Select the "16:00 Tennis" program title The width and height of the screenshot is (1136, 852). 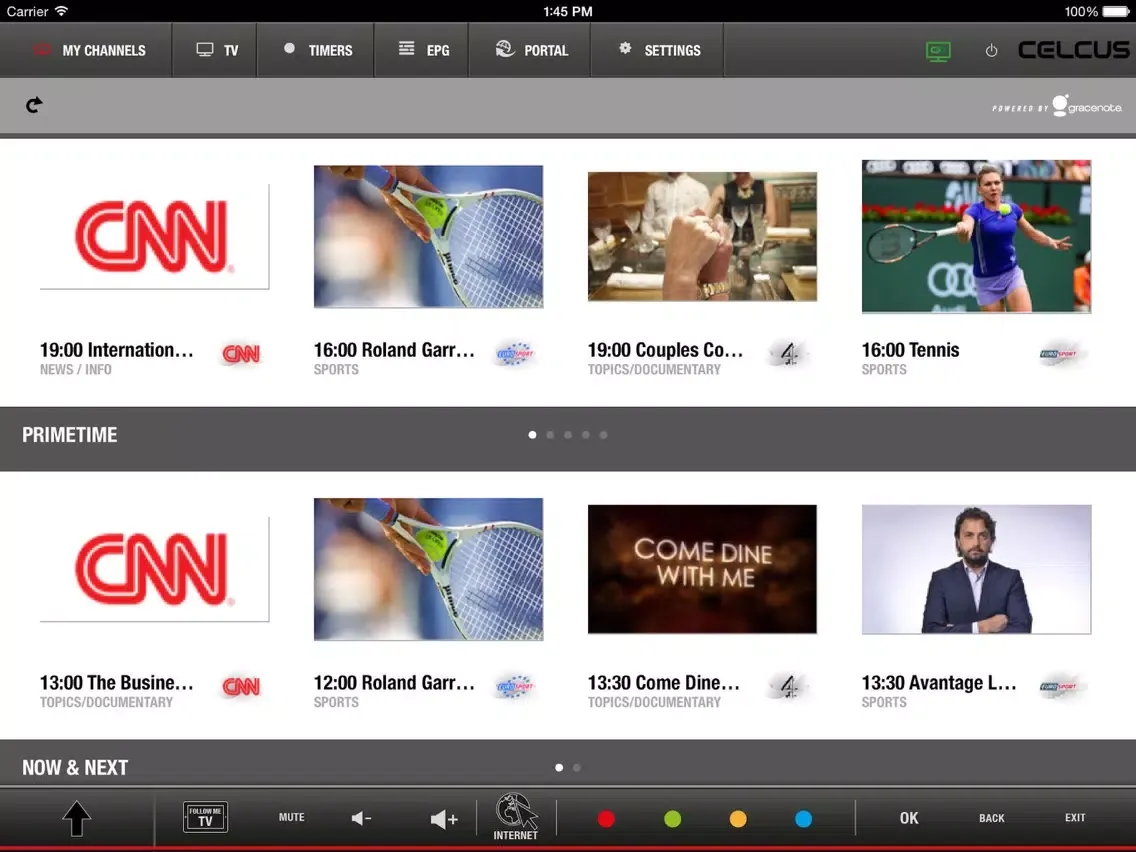910,350
